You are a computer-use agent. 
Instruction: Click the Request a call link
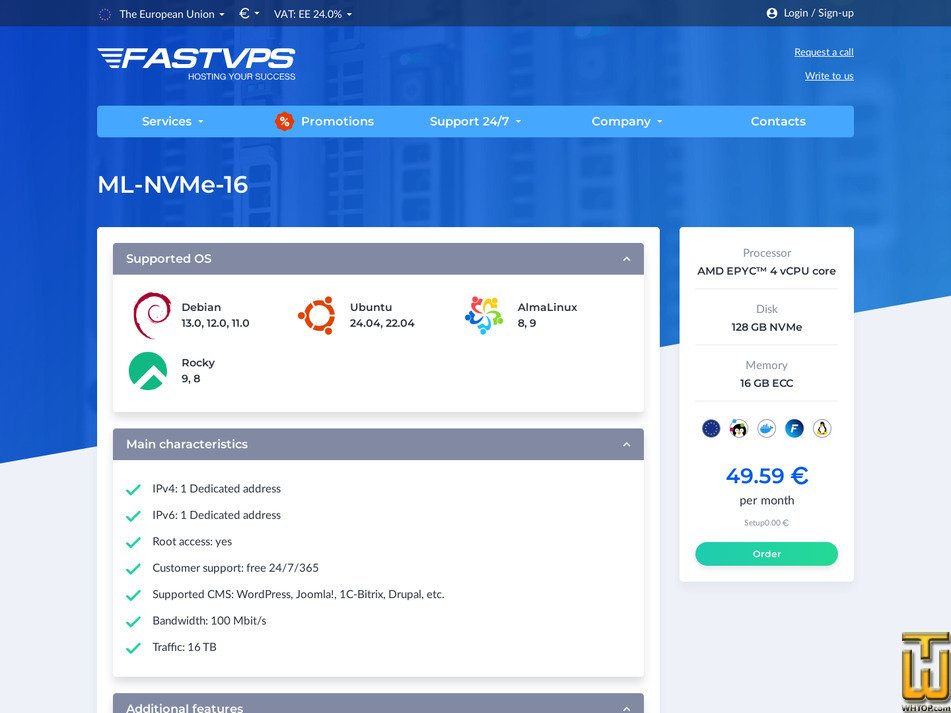click(824, 52)
